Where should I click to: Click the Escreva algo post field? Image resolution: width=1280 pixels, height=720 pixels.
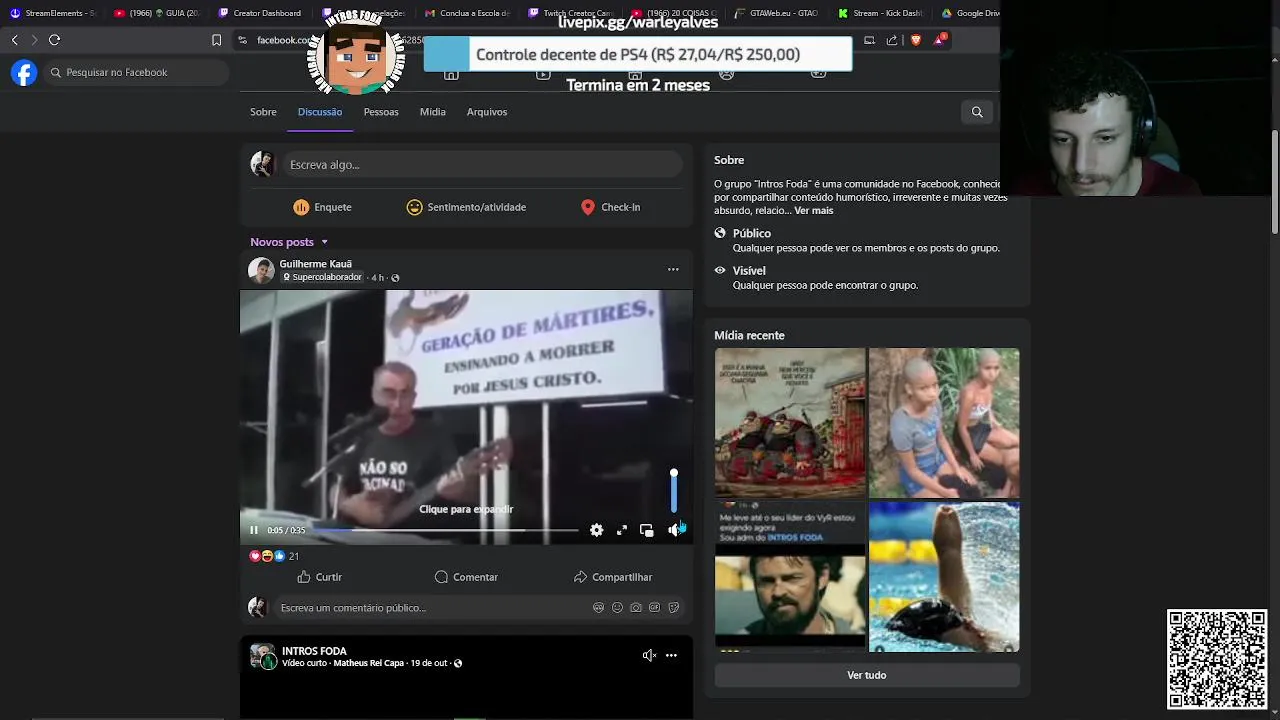(483, 164)
